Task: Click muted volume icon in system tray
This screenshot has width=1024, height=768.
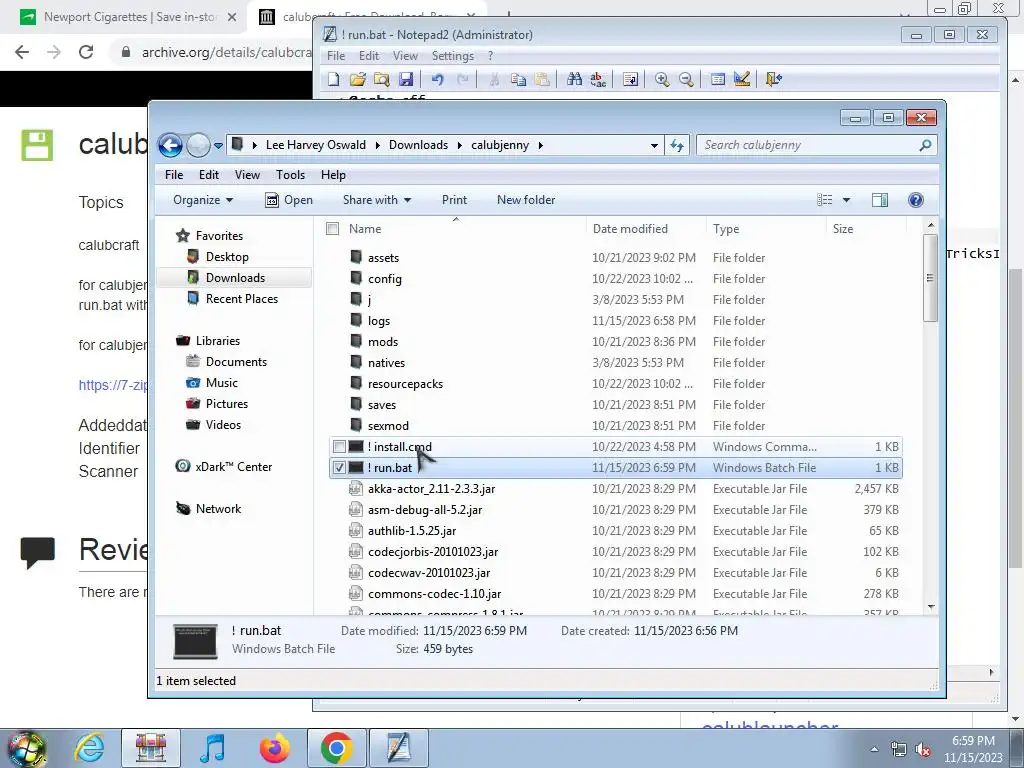Action: pyautogui.click(x=923, y=750)
